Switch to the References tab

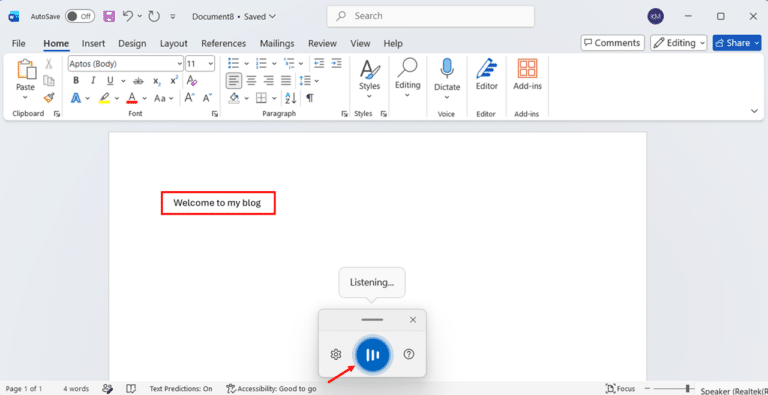(x=223, y=44)
